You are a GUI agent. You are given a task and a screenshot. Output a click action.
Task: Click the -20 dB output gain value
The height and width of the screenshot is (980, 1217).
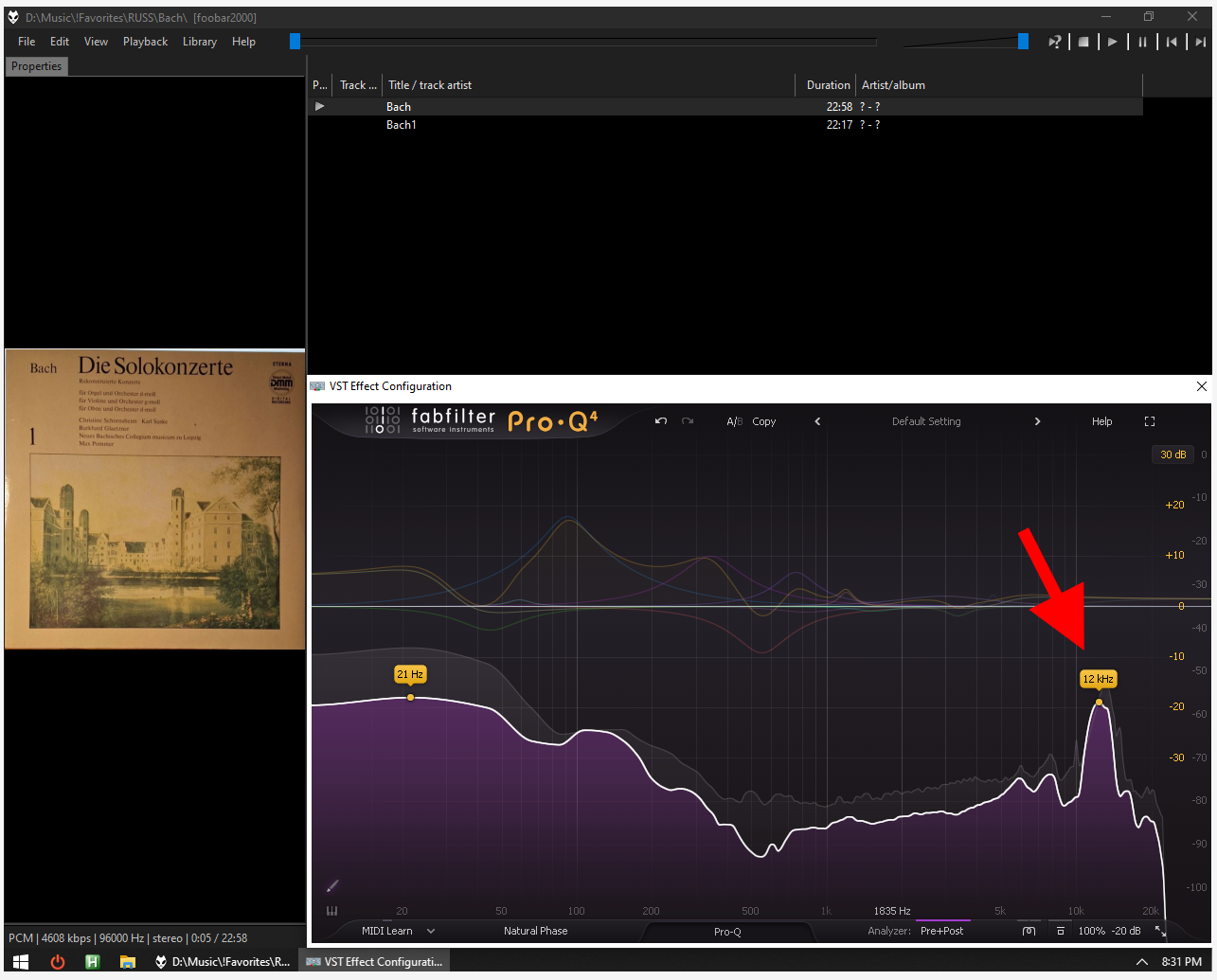(1126, 931)
